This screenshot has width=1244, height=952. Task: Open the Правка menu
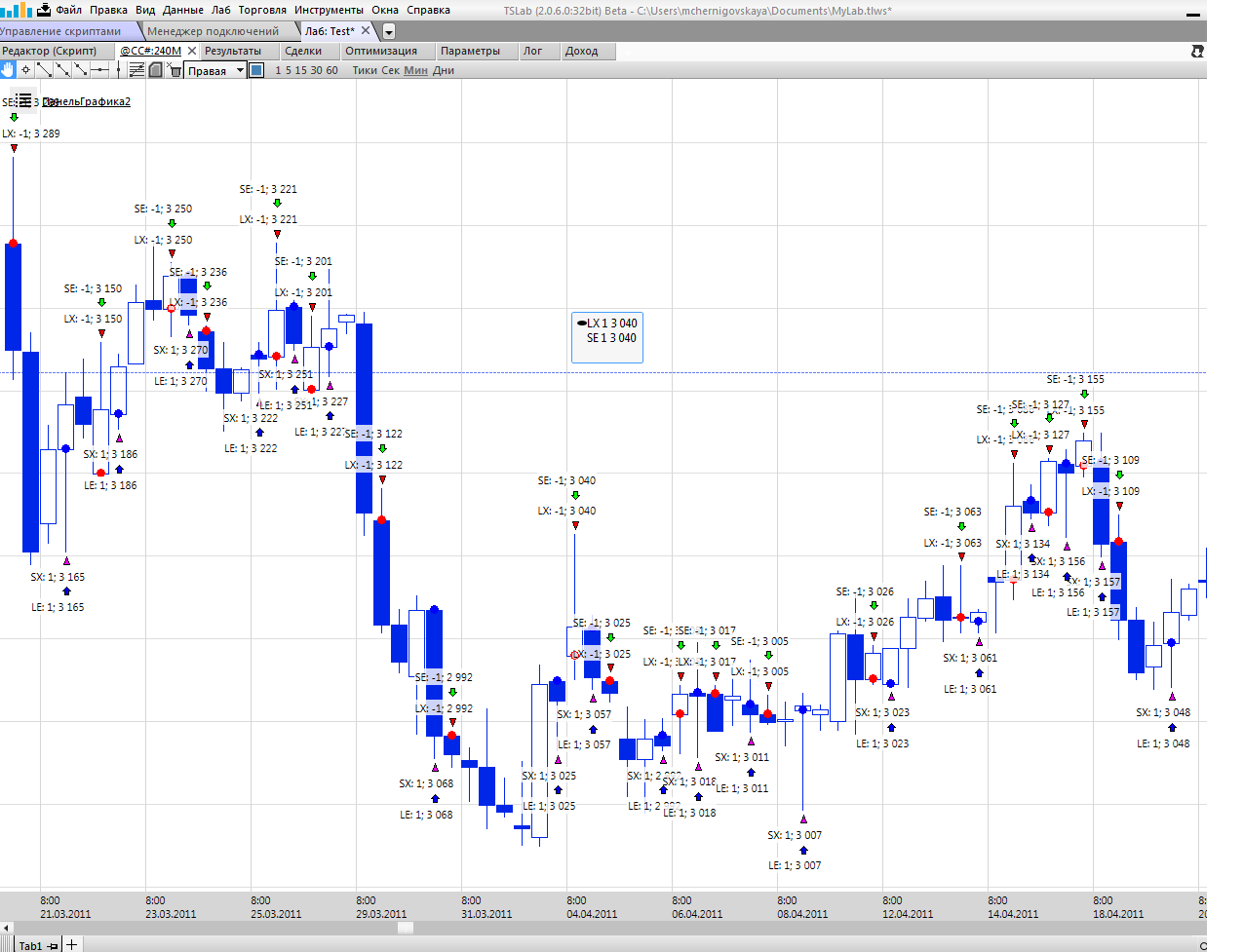point(108,10)
